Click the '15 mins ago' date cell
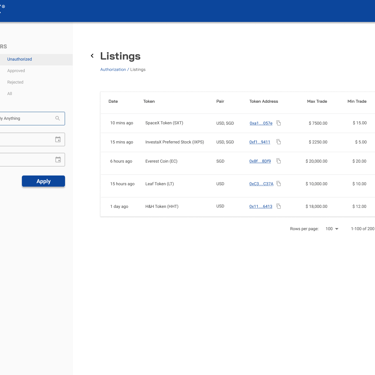 point(122,142)
